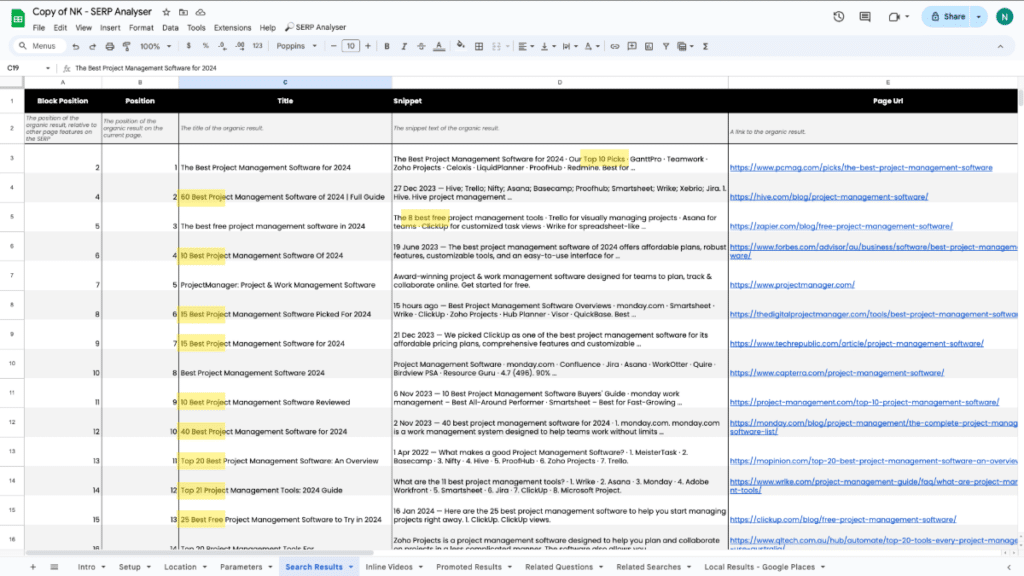Image resolution: width=1024 pixels, height=576 pixels.
Task: Open text rotation dropdown
Action: click(x=592, y=46)
